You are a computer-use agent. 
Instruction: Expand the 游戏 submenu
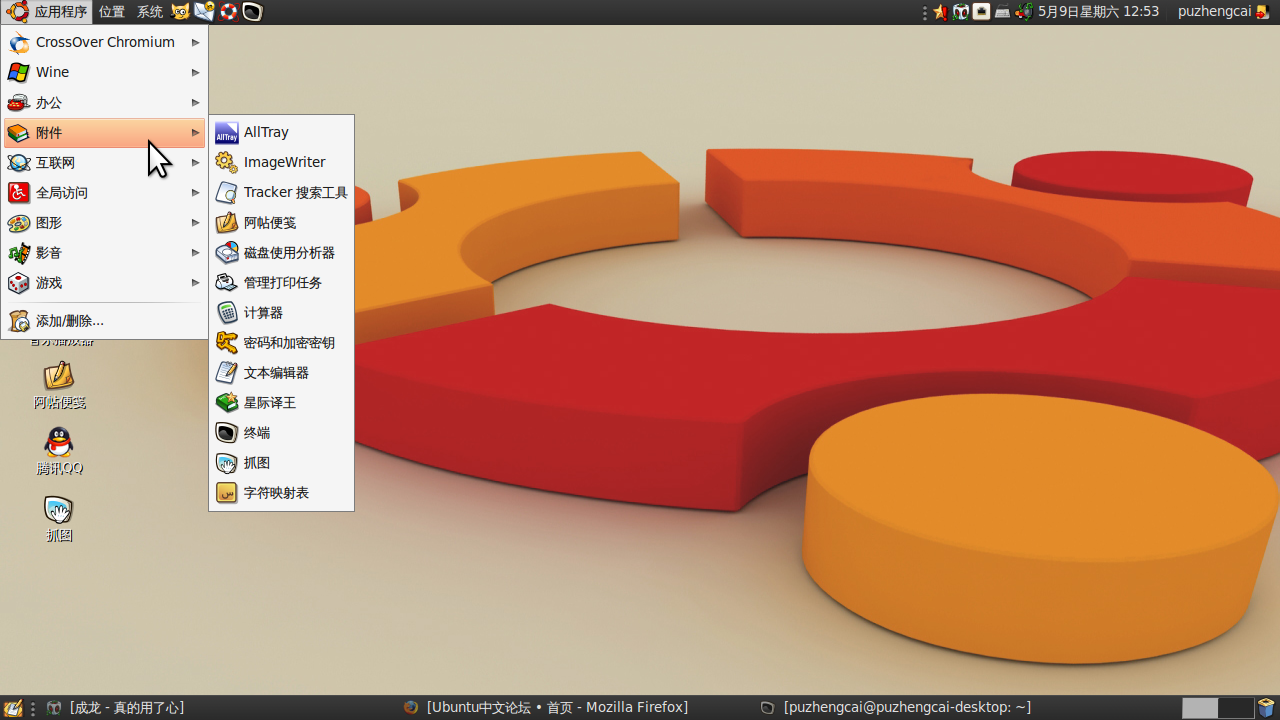pos(104,282)
